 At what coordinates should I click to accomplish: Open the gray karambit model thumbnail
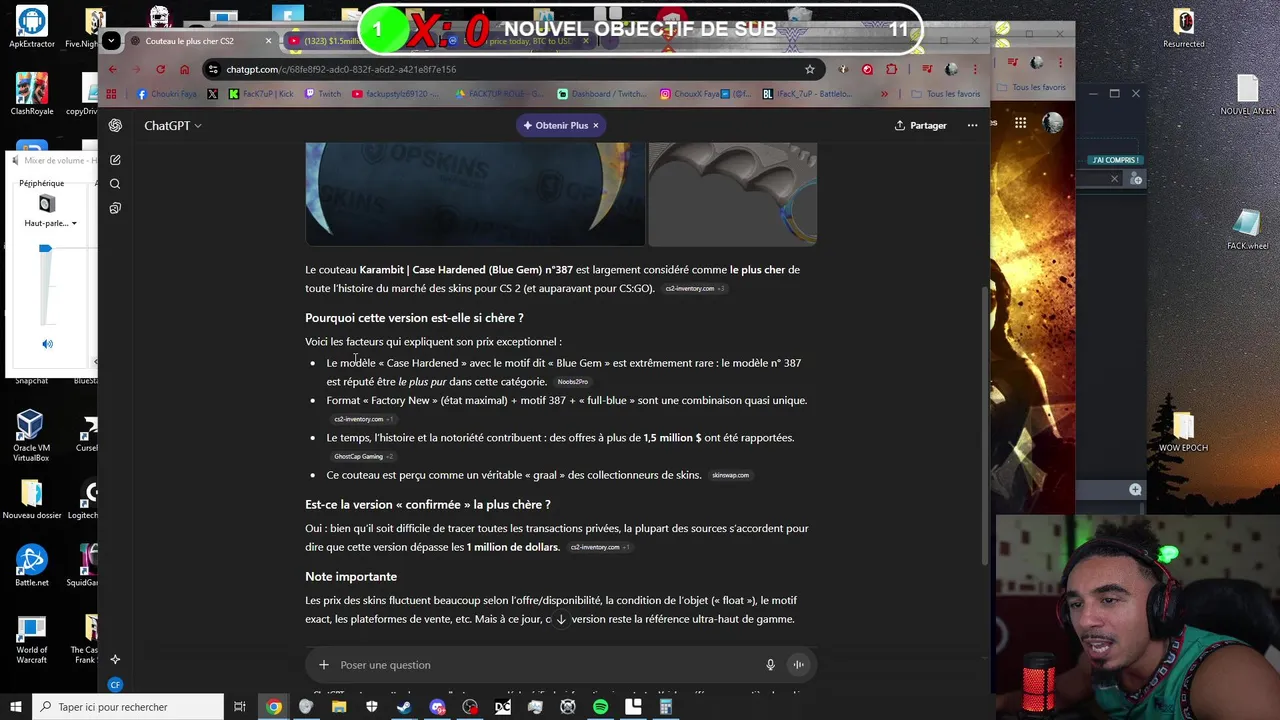pos(733,194)
